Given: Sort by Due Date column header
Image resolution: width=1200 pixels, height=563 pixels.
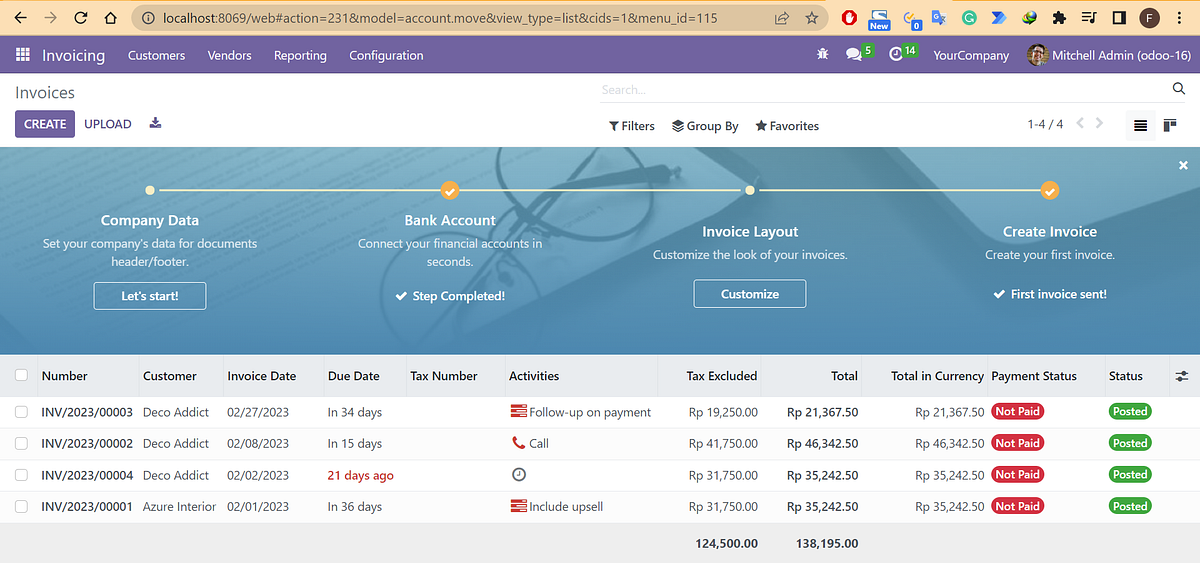Looking at the screenshot, I should (x=354, y=376).
